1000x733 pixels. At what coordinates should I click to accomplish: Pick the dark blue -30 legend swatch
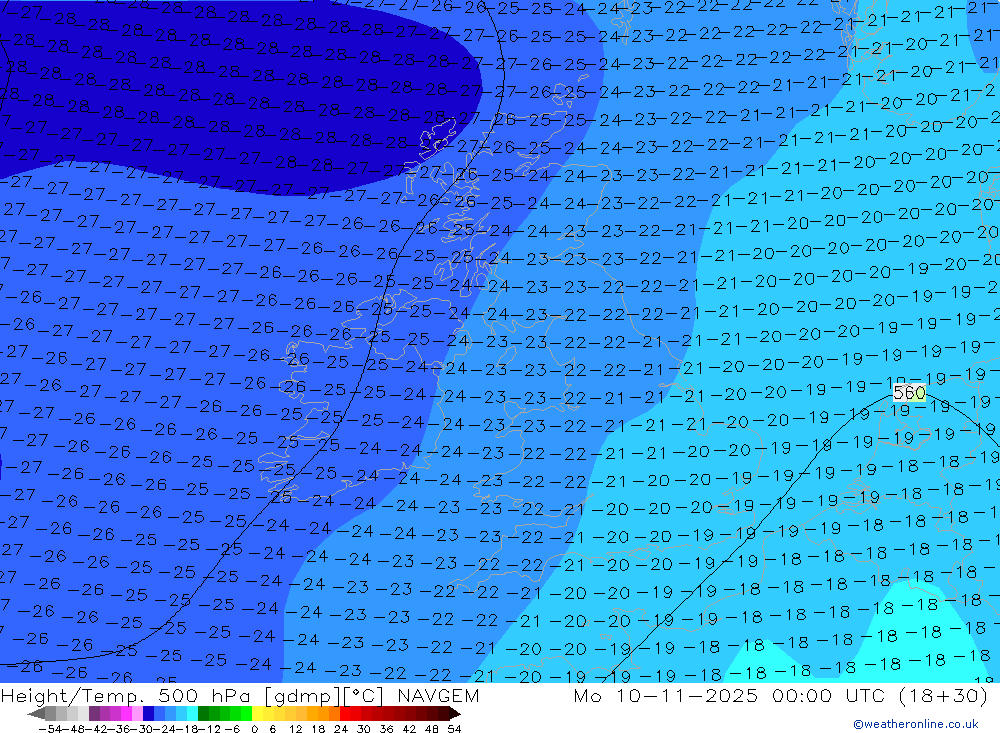click(148, 713)
